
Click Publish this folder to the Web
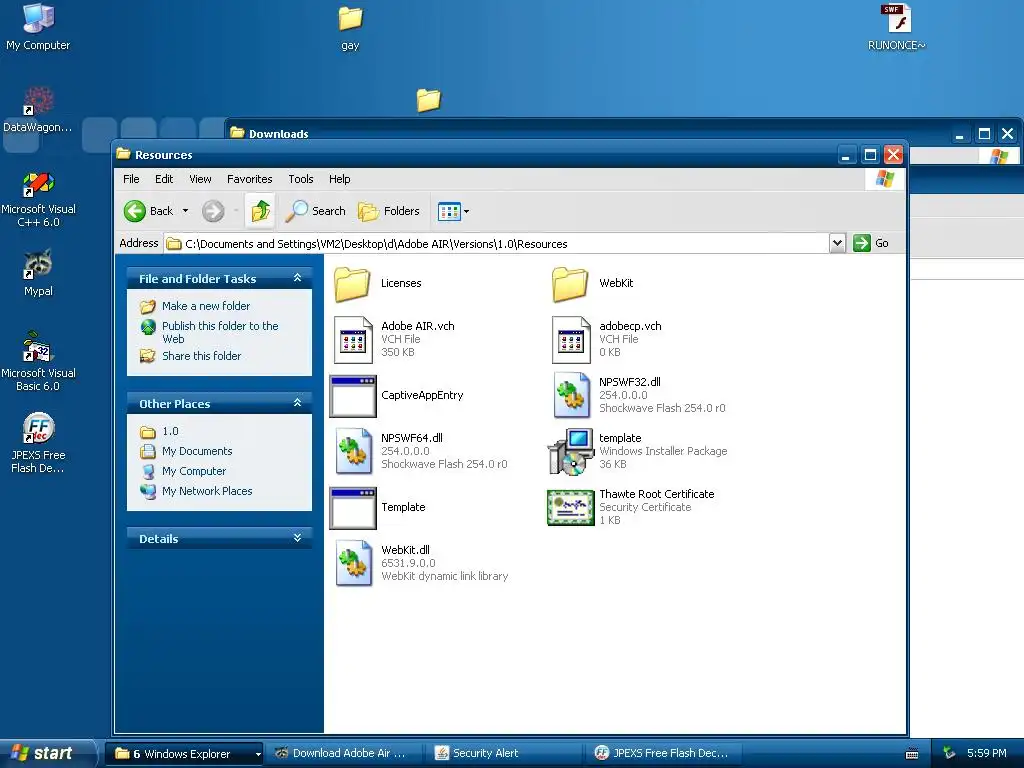click(x=220, y=332)
